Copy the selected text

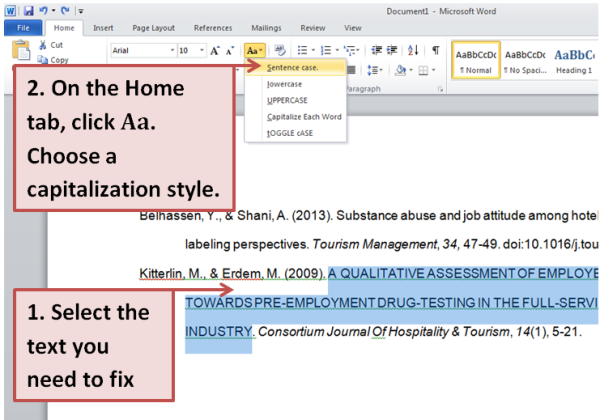[x=54, y=60]
